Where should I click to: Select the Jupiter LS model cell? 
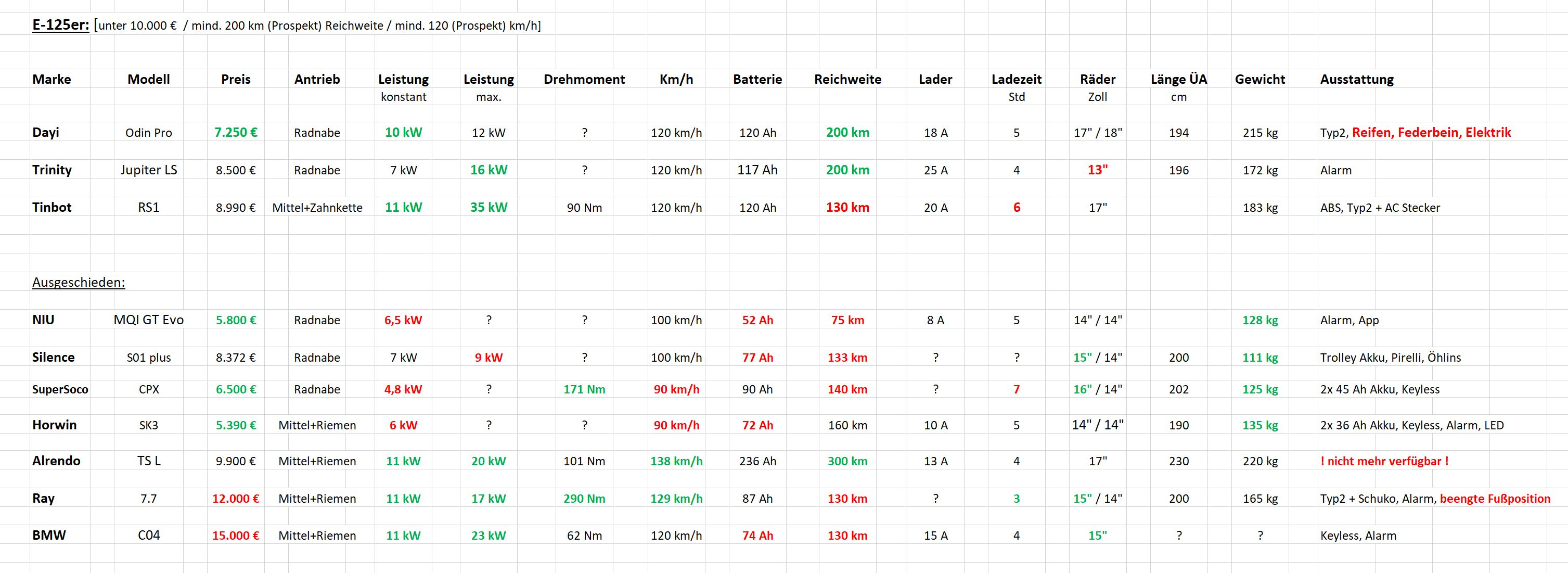pyautogui.click(x=148, y=170)
